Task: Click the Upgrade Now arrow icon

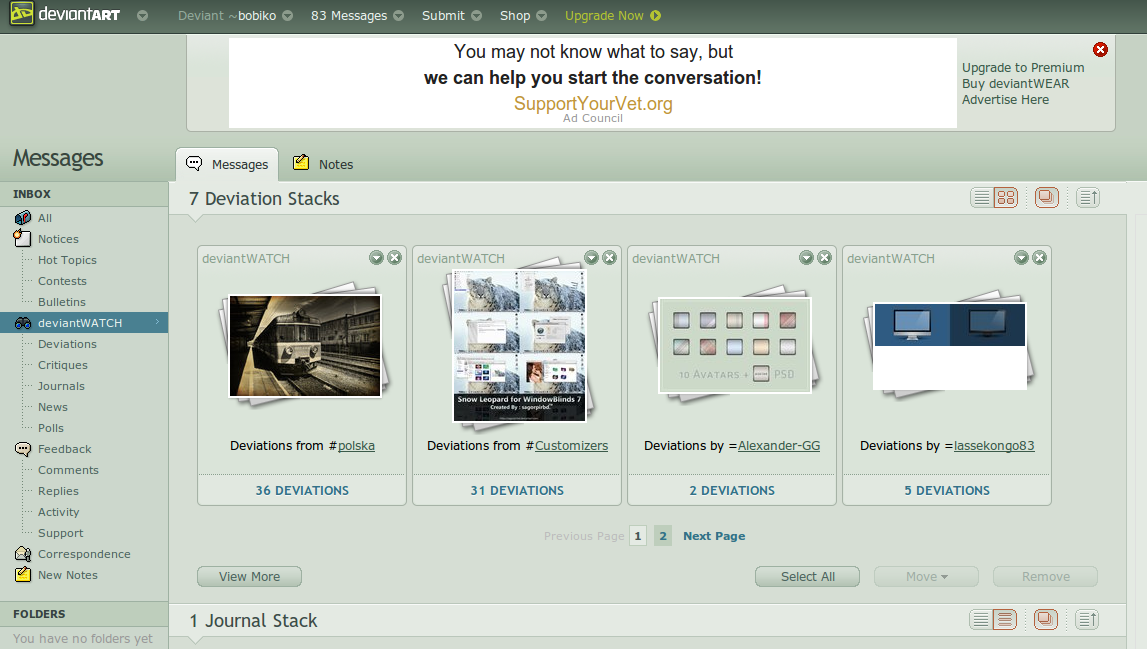Action: (655, 15)
